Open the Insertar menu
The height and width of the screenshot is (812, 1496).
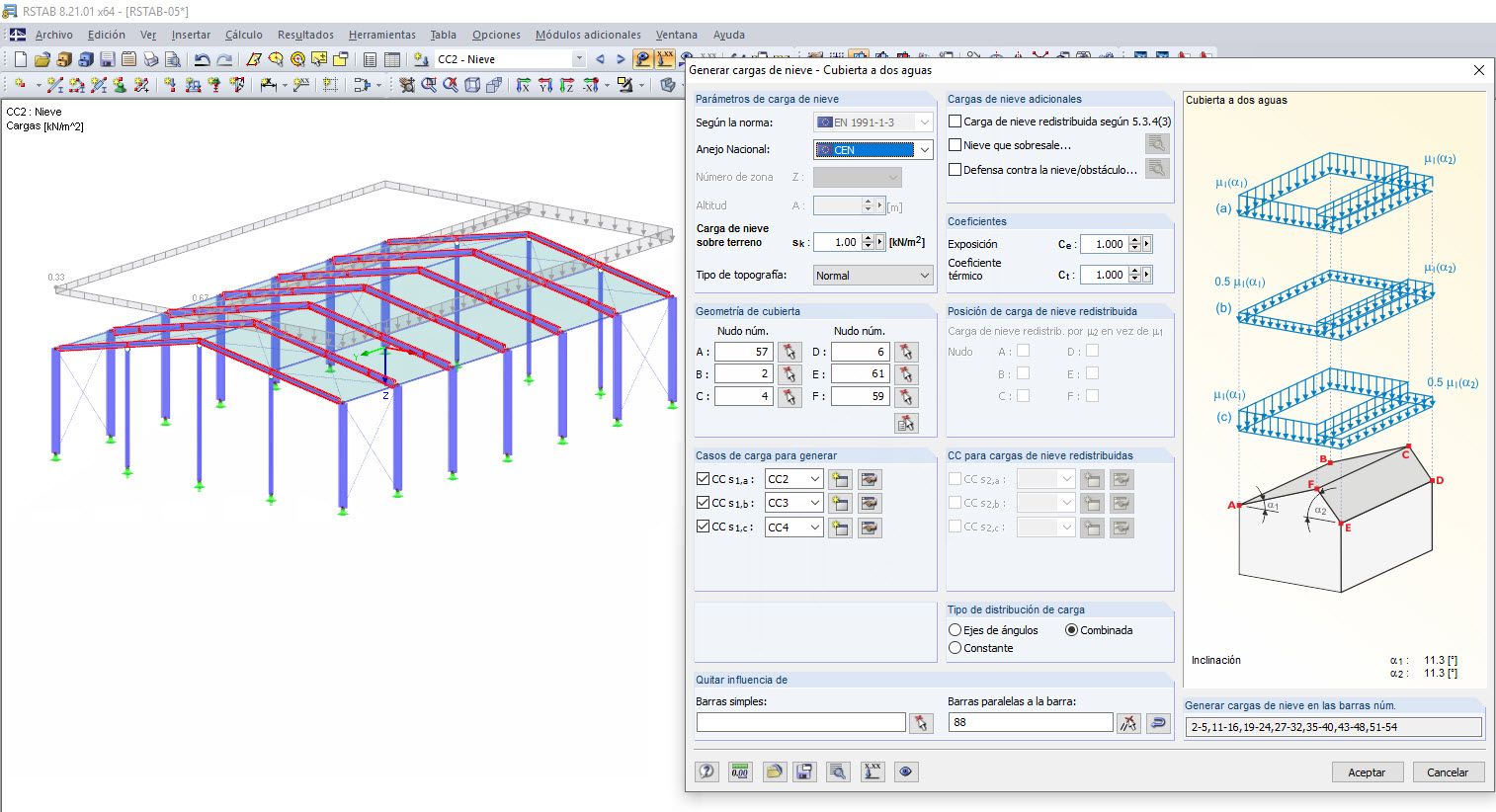pyautogui.click(x=191, y=35)
